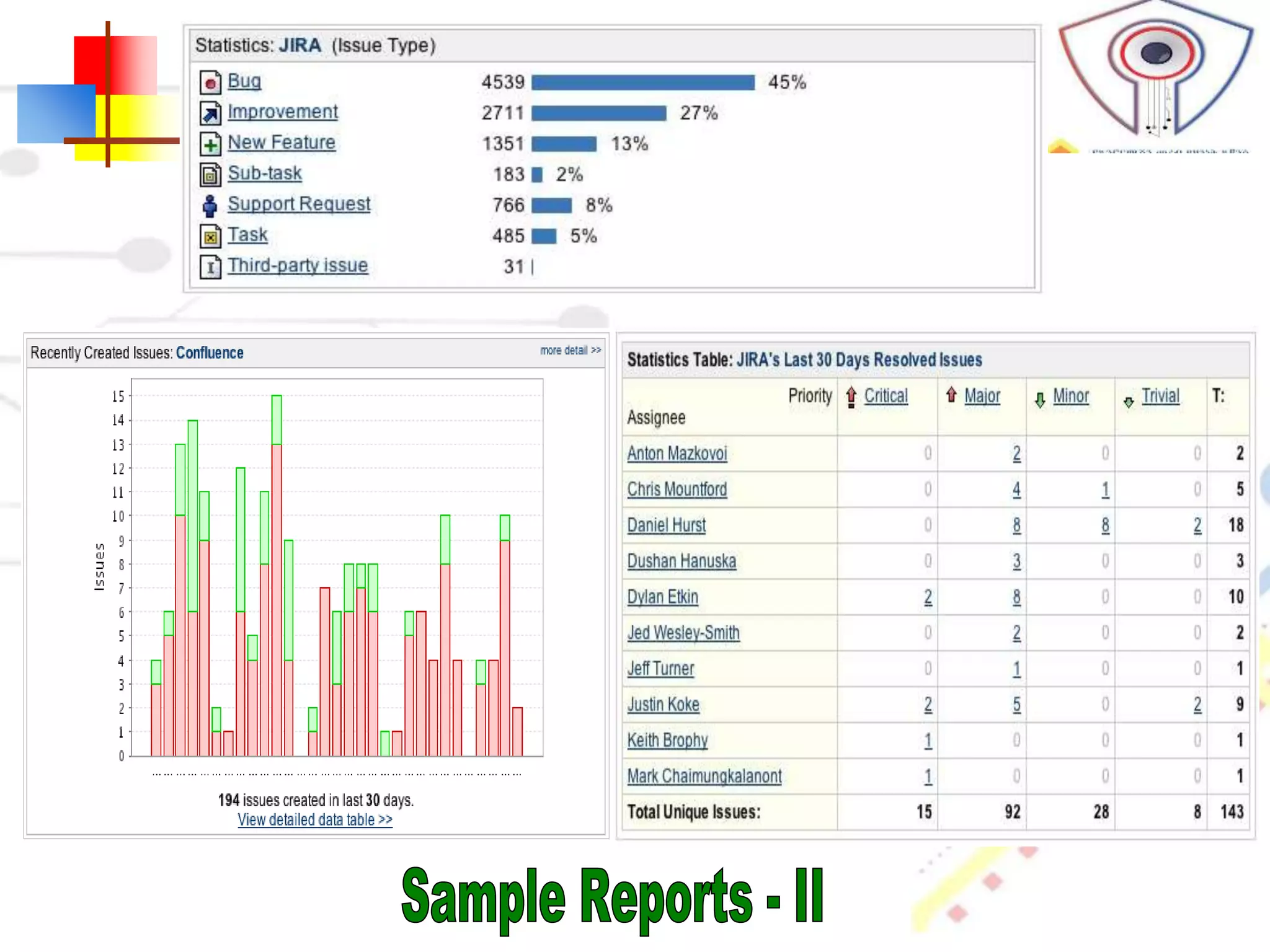Click the Support Request person icon
Image resolution: width=1270 pixels, height=952 pixels.
[210, 206]
